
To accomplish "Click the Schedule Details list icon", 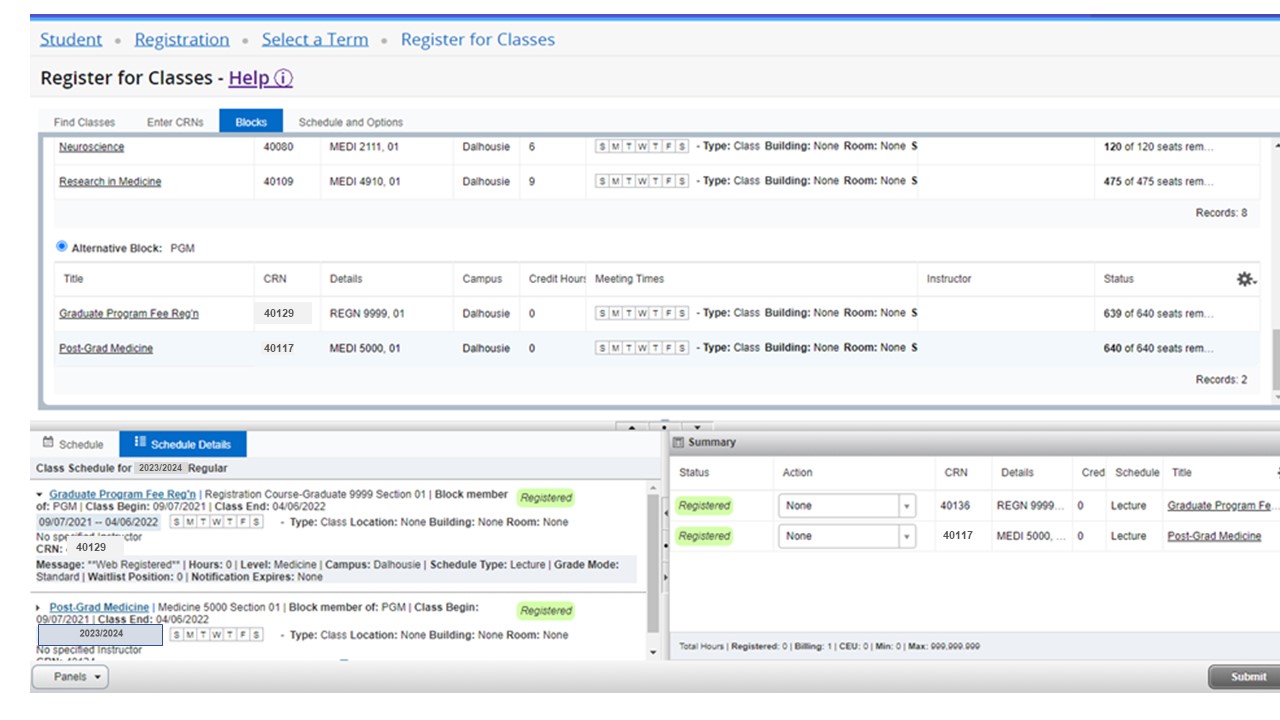I will pos(140,443).
